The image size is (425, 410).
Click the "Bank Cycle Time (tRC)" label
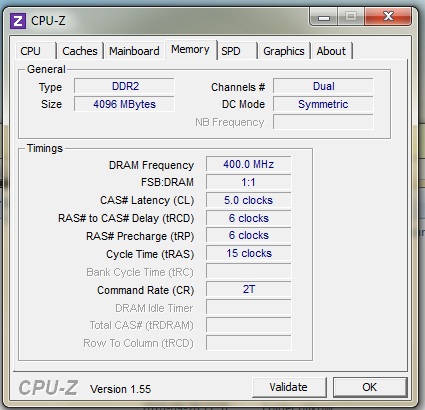click(140, 272)
